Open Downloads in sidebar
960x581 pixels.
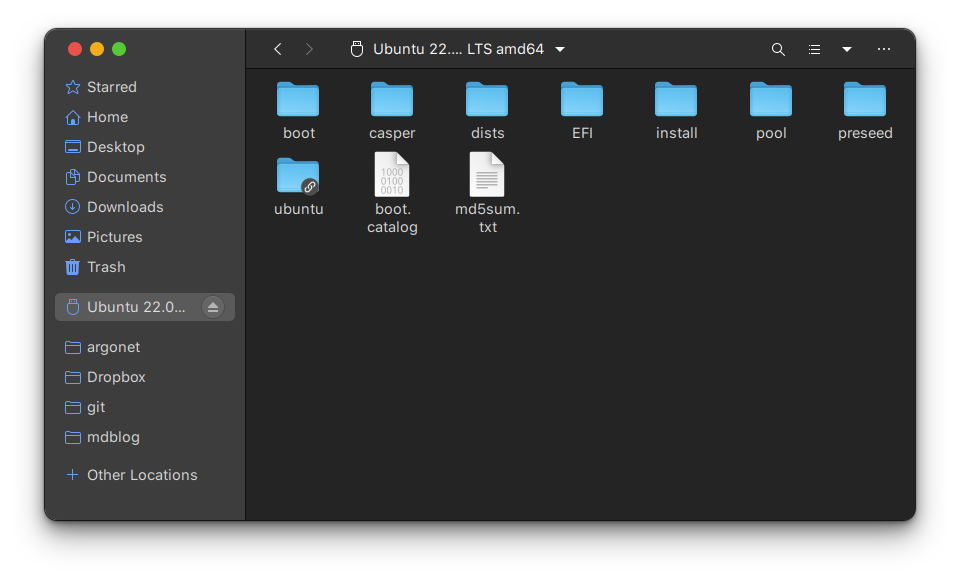click(x=145, y=207)
